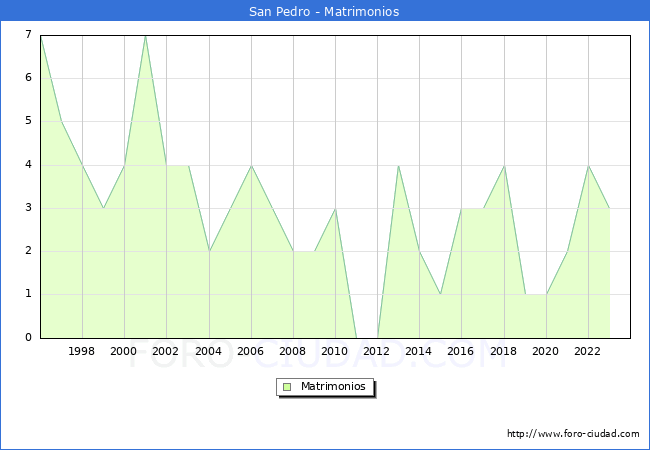The image size is (650, 450).
Task: Click the y-axis value 5
Action: [x=28, y=121]
